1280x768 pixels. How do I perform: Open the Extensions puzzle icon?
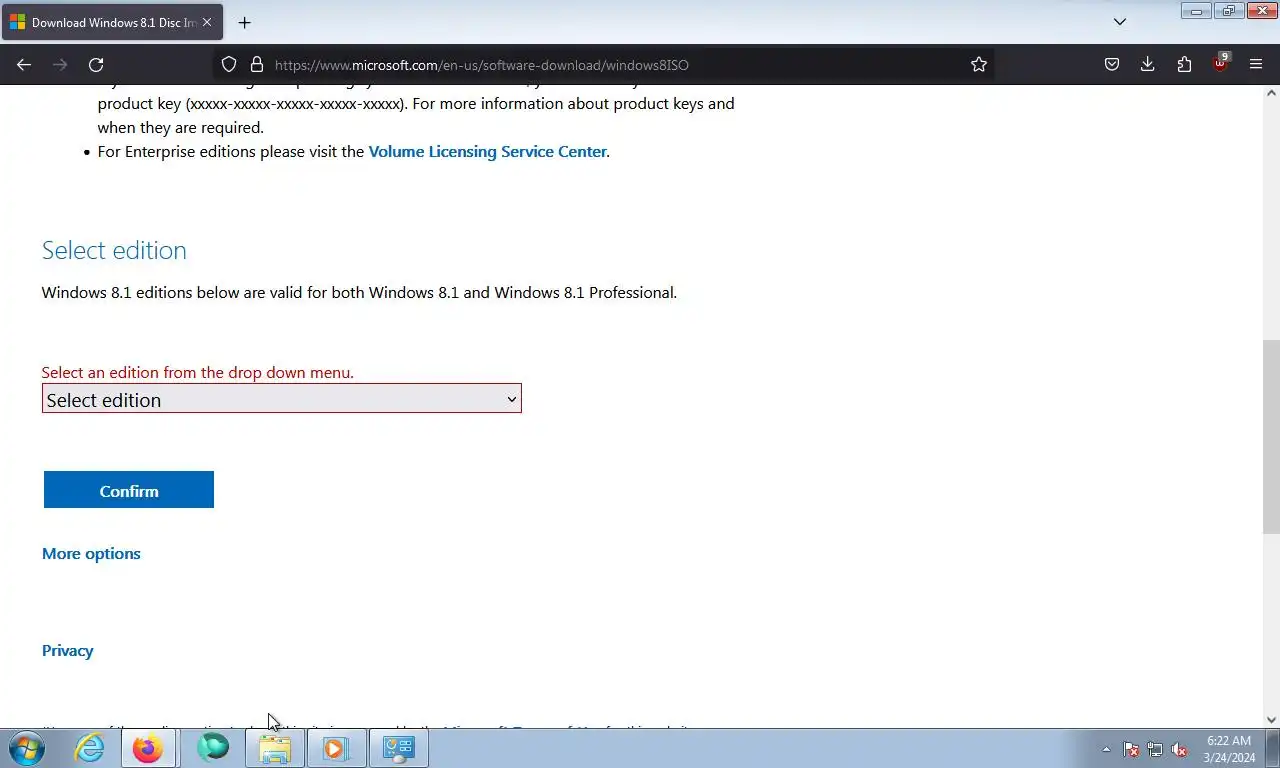tap(1184, 64)
